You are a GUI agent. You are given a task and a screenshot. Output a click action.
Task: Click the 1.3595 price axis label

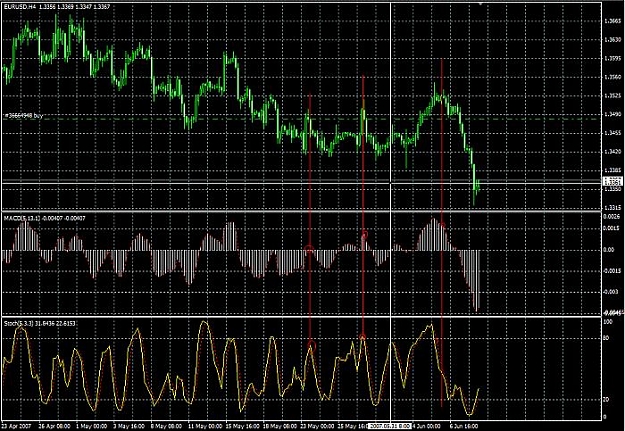613,58
